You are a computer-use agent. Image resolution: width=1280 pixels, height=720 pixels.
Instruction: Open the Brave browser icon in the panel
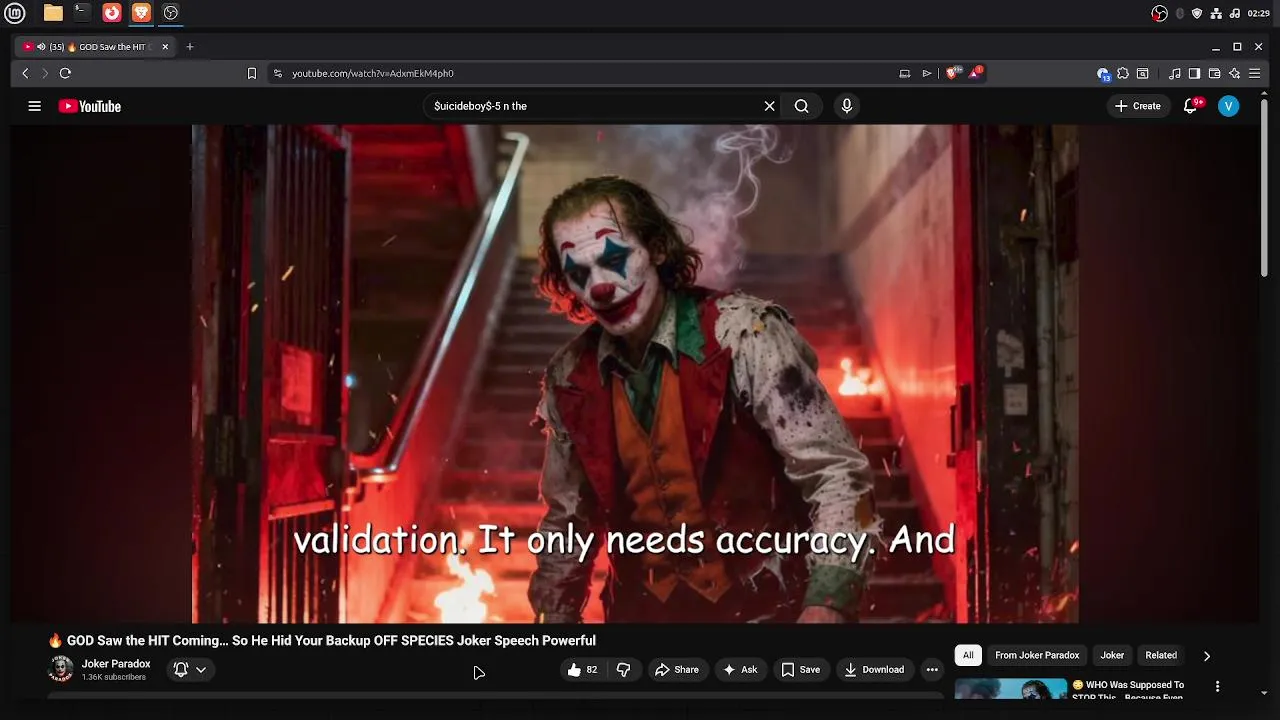pyautogui.click(x=141, y=13)
